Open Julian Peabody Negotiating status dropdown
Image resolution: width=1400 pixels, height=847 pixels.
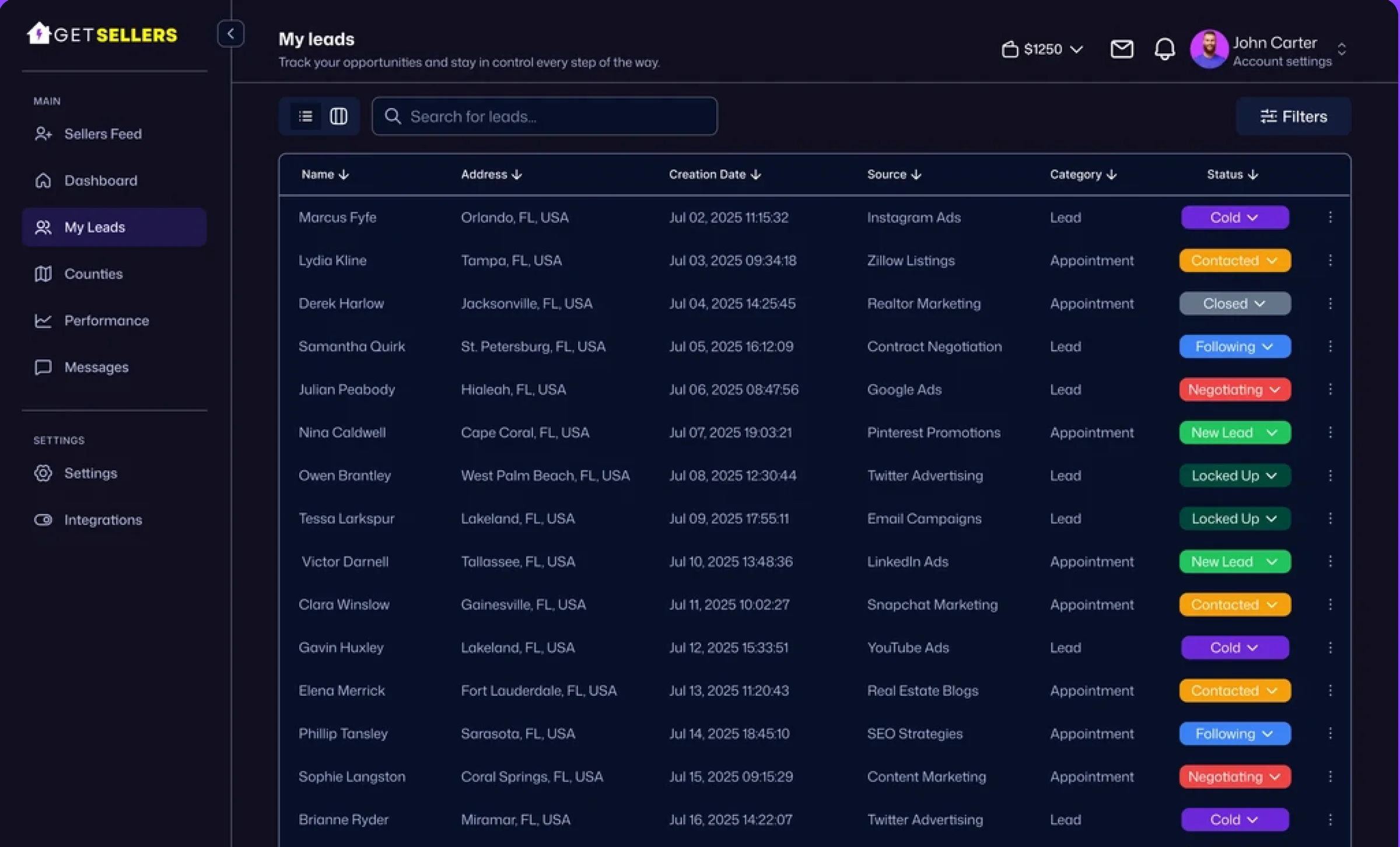[x=1234, y=389]
